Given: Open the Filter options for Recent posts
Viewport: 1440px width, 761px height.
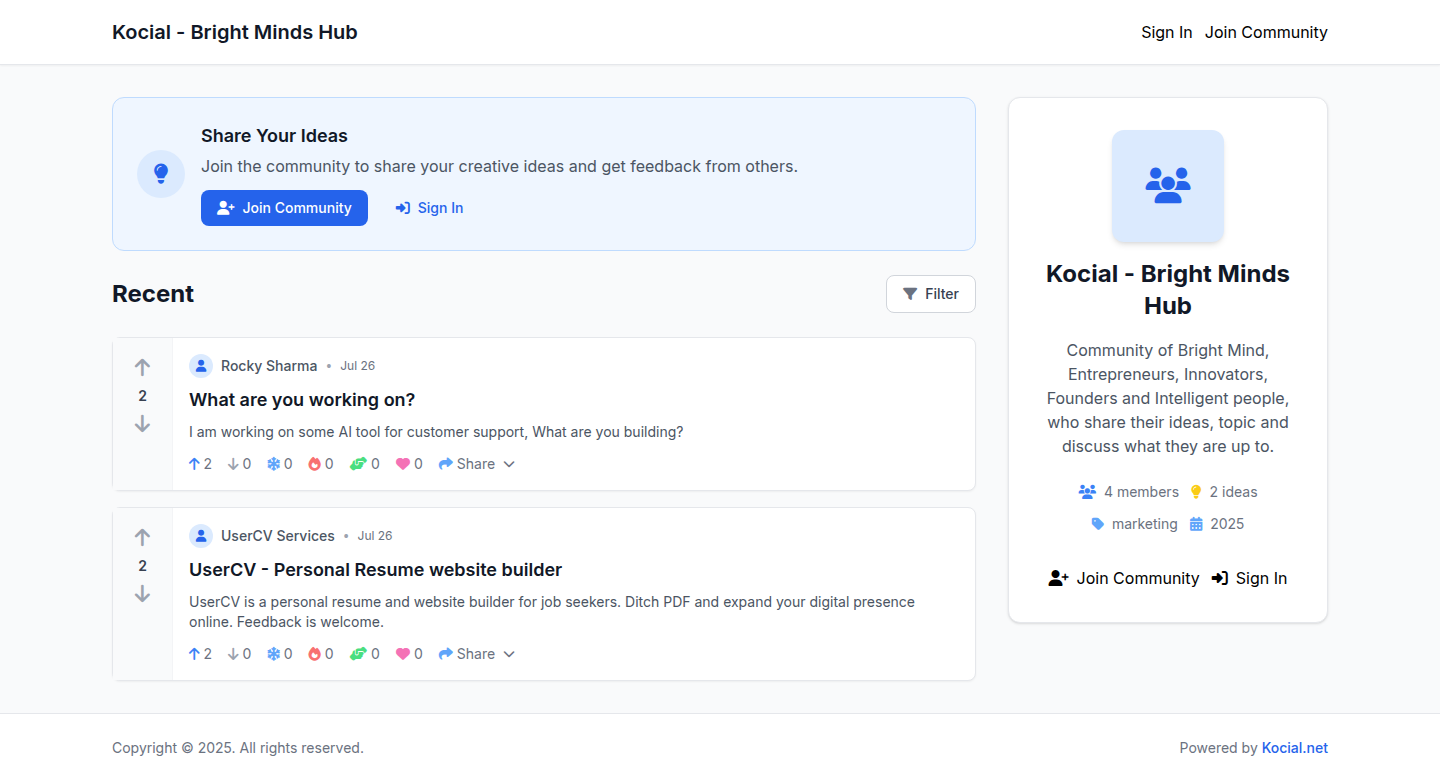Looking at the screenshot, I should coord(930,294).
